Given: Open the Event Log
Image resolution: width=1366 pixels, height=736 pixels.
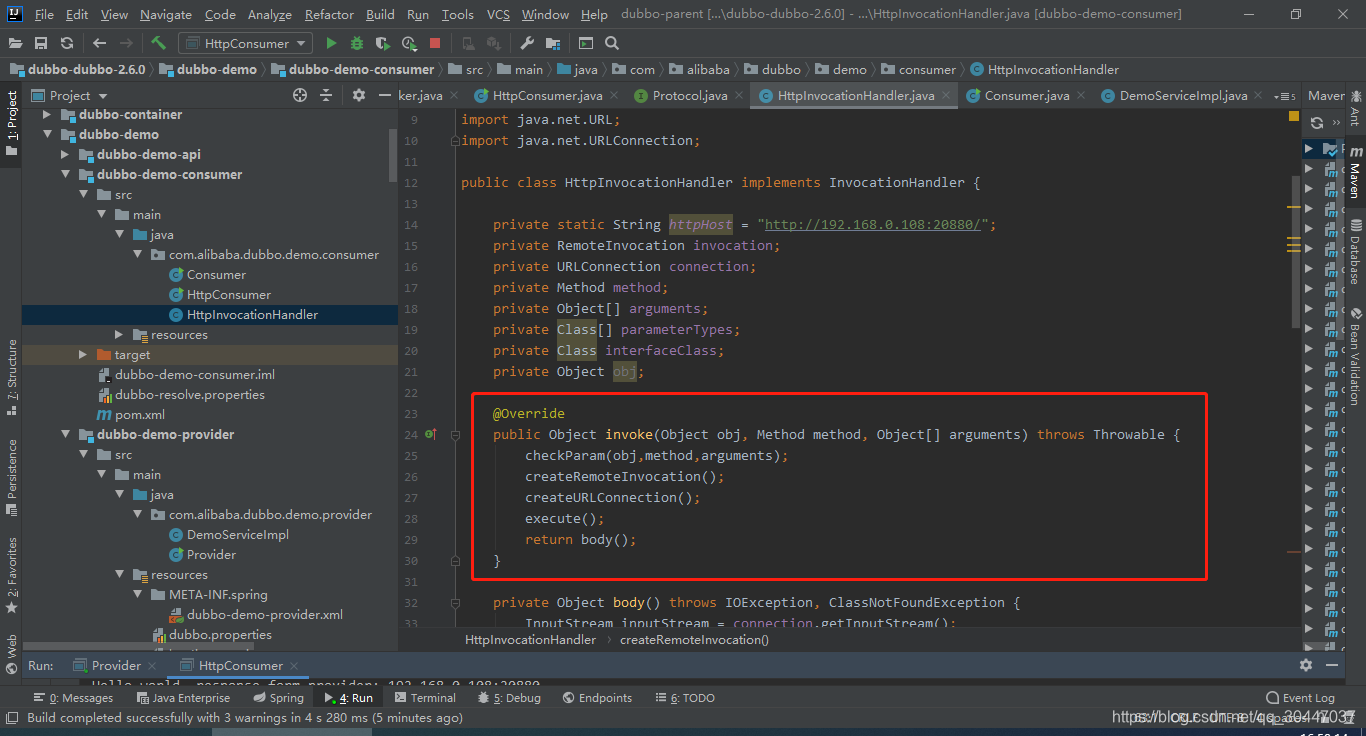Looking at the screenshot, I should (1300, 698).
